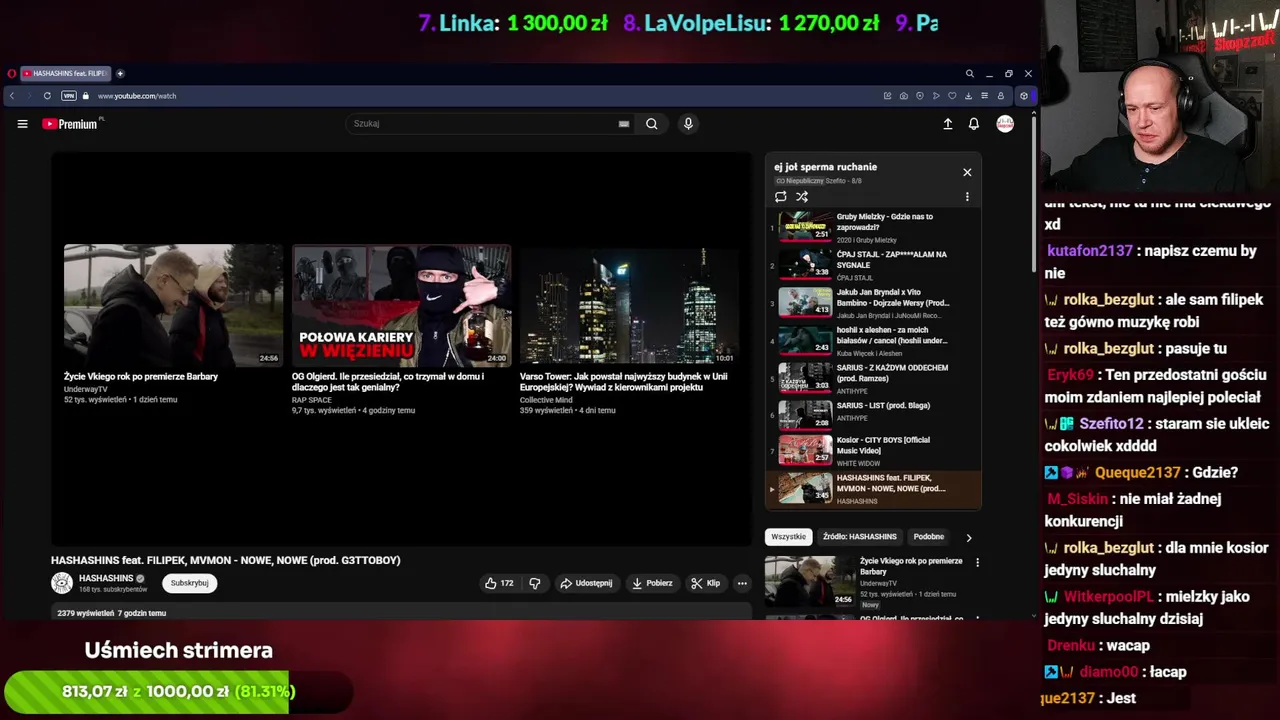
Task: Go to the YouTube Premium home logo
Action: (x=72, y=124)
